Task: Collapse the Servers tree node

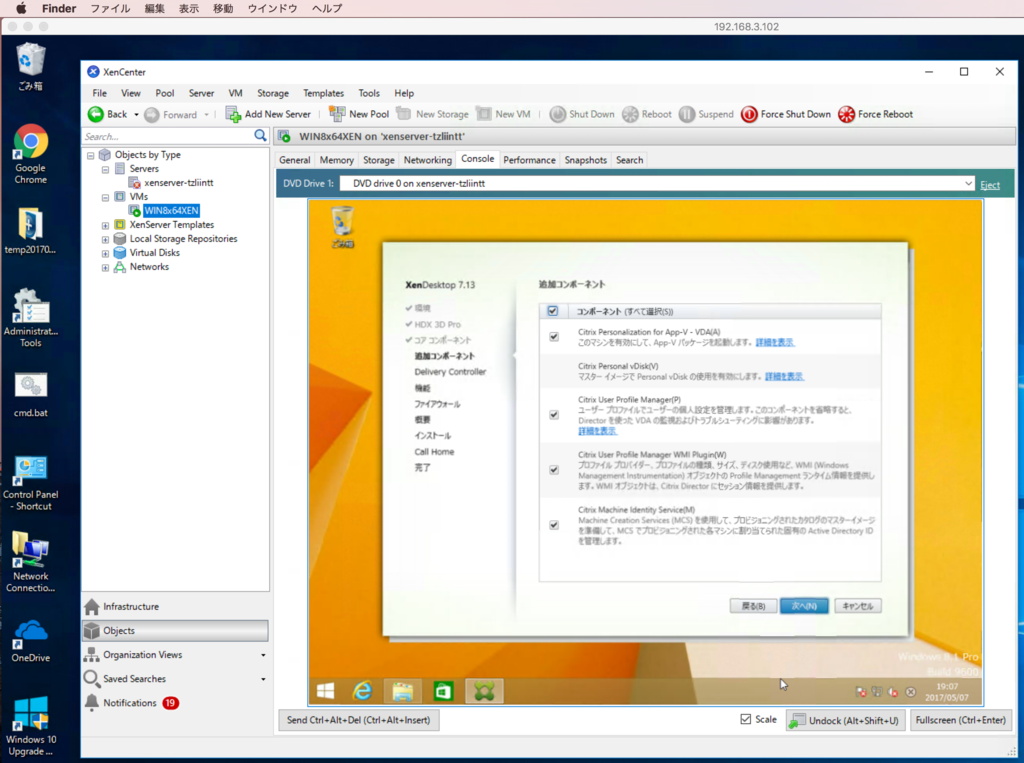Action: click(x=105, y=170)
